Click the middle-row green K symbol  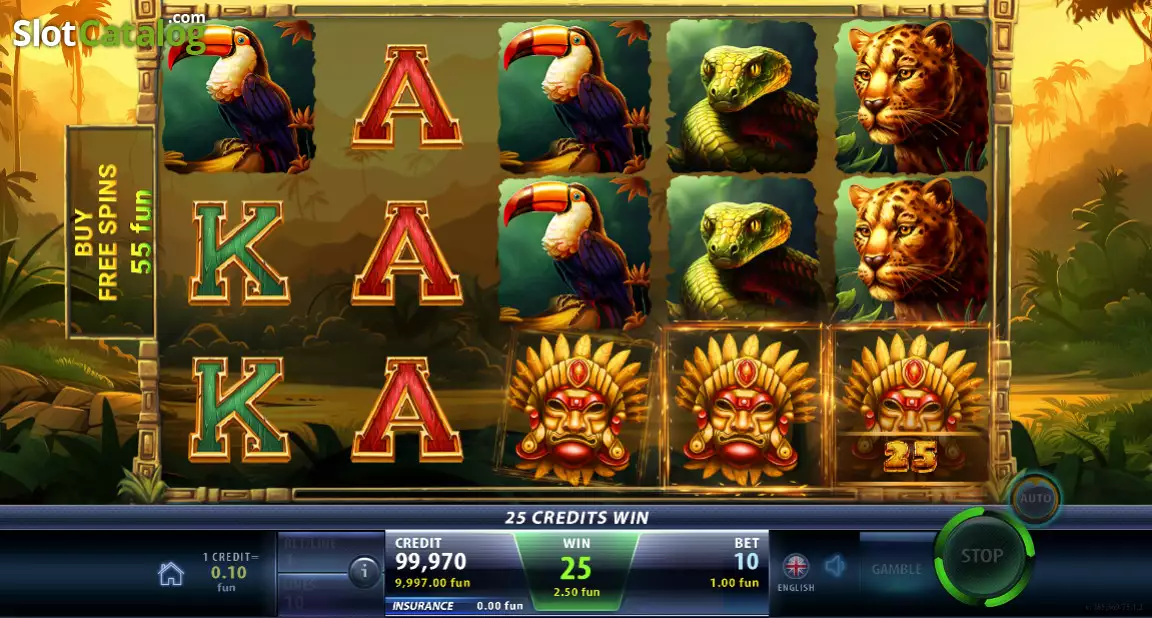(x=239, y=253)
